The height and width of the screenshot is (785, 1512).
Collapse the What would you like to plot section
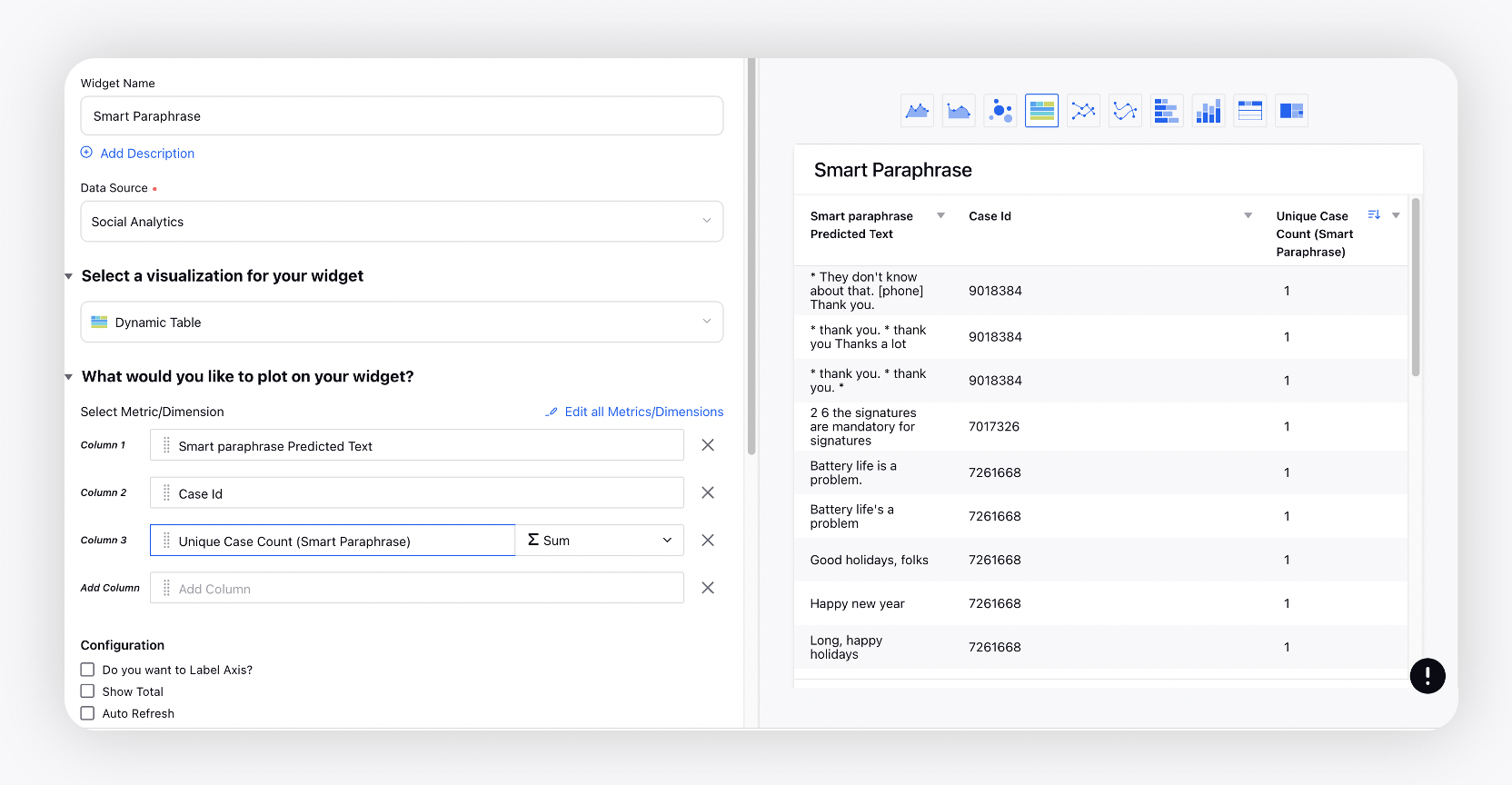point(68,377)
